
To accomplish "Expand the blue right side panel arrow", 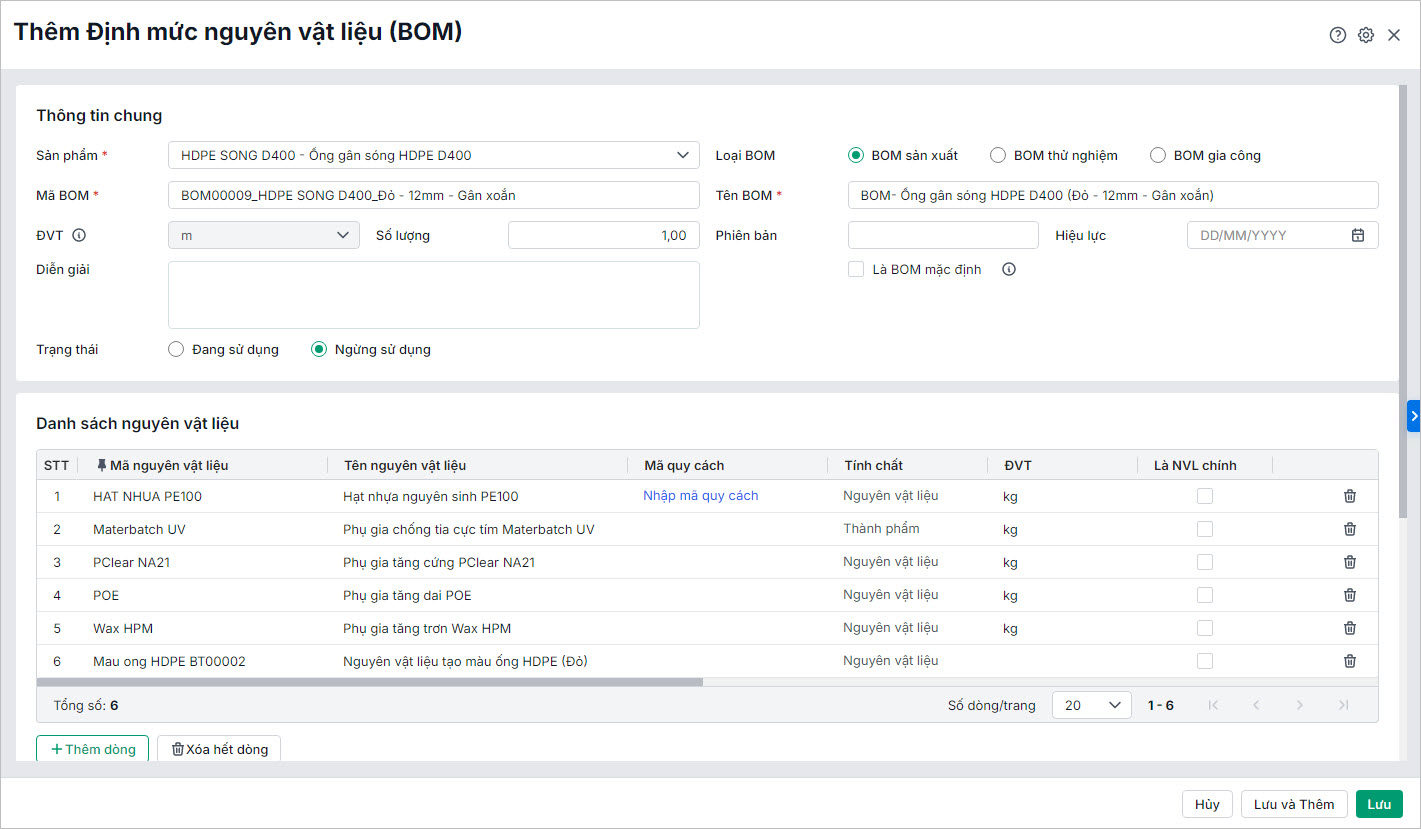I will (x=1413, y=415).
